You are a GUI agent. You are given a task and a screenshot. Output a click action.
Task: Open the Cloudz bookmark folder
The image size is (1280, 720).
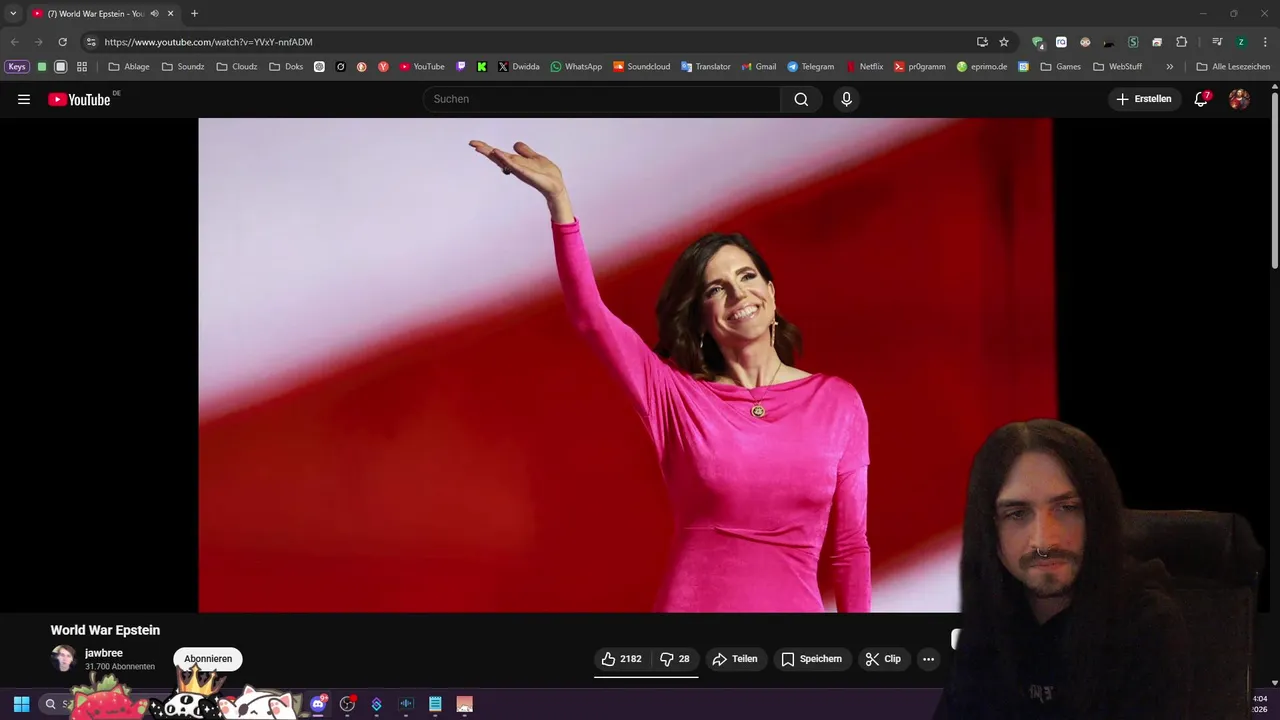coord(237,67)
